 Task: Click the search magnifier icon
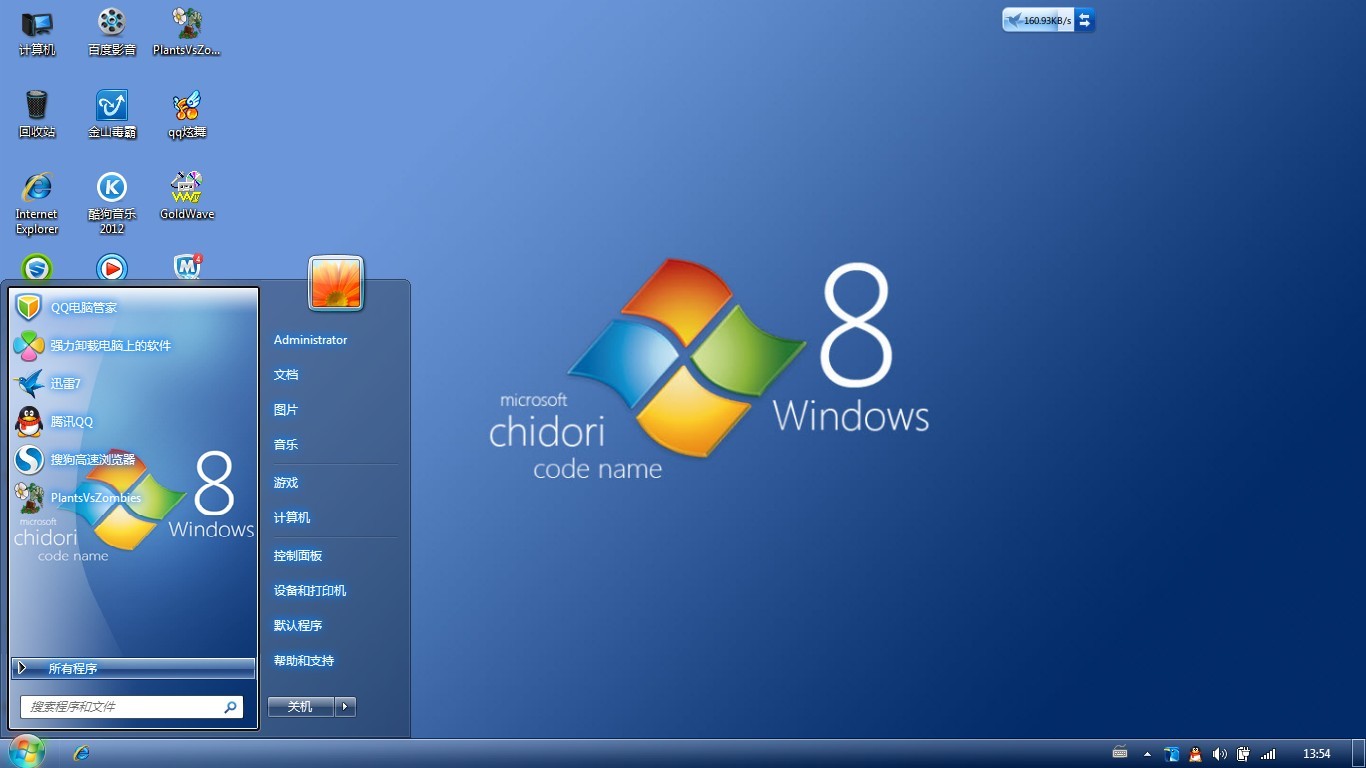[231, 707]
